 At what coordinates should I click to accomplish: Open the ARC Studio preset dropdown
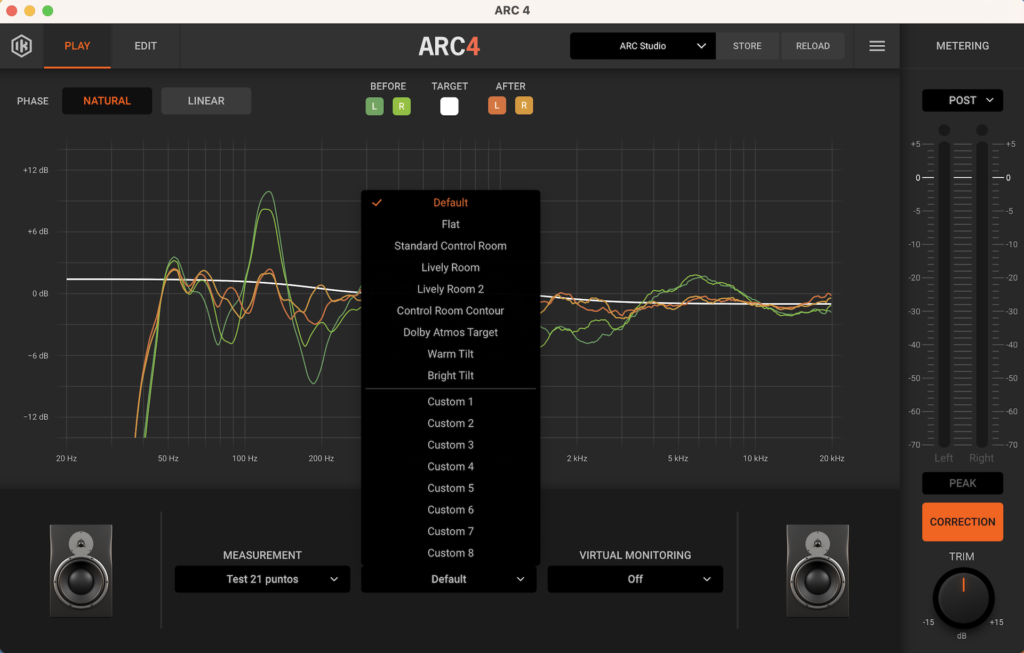pyautogui.click(x=643, y=46)
